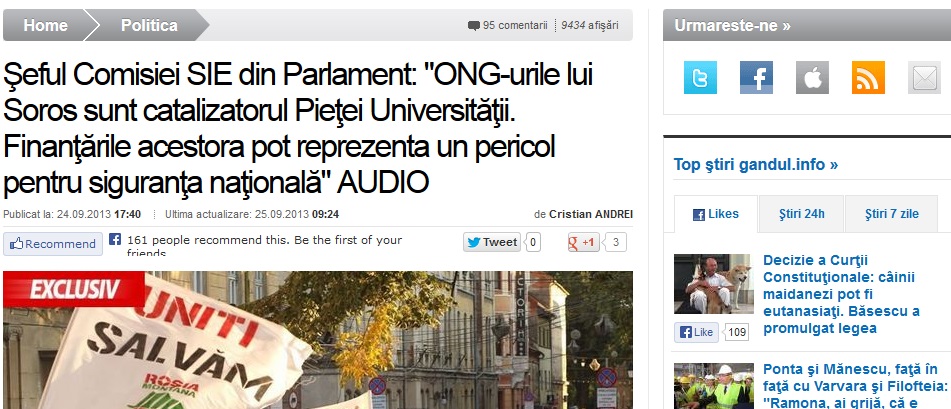Click the Facebook Recommend button
The height and width of the screenshot is (409, 951).
tap(53, 244)
